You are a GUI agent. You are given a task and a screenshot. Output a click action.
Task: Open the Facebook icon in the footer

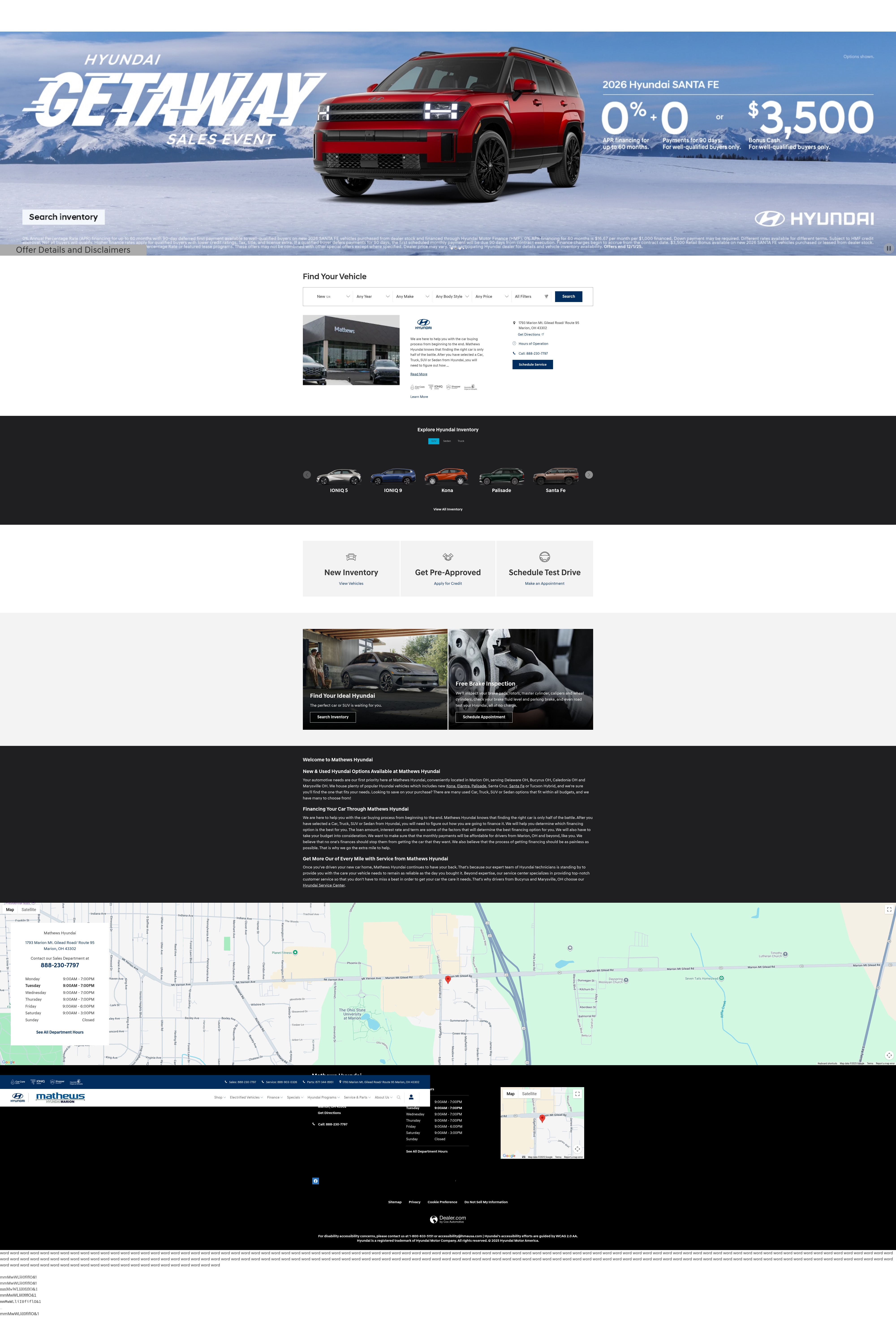tap(316, 1181)
